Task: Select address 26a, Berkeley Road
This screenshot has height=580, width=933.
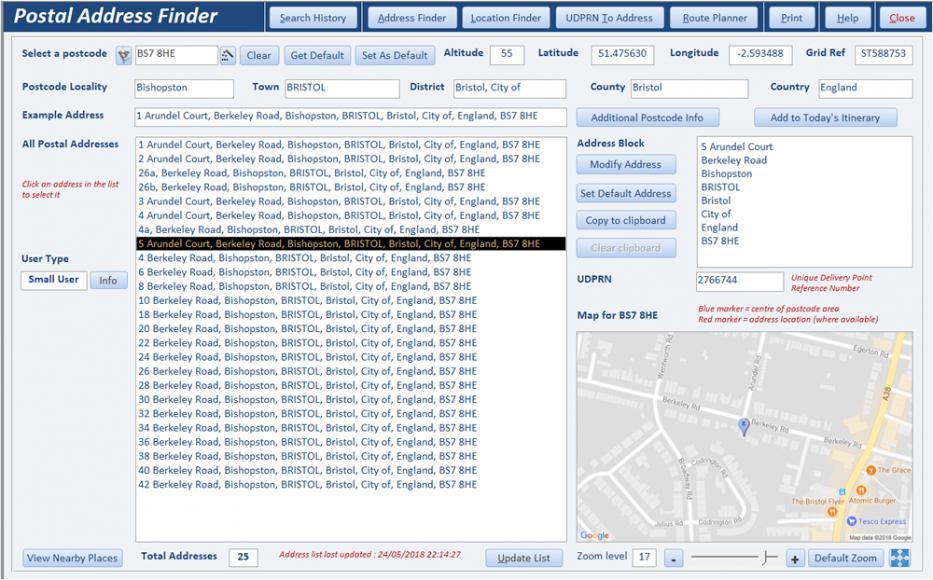Action: [350, 173]
